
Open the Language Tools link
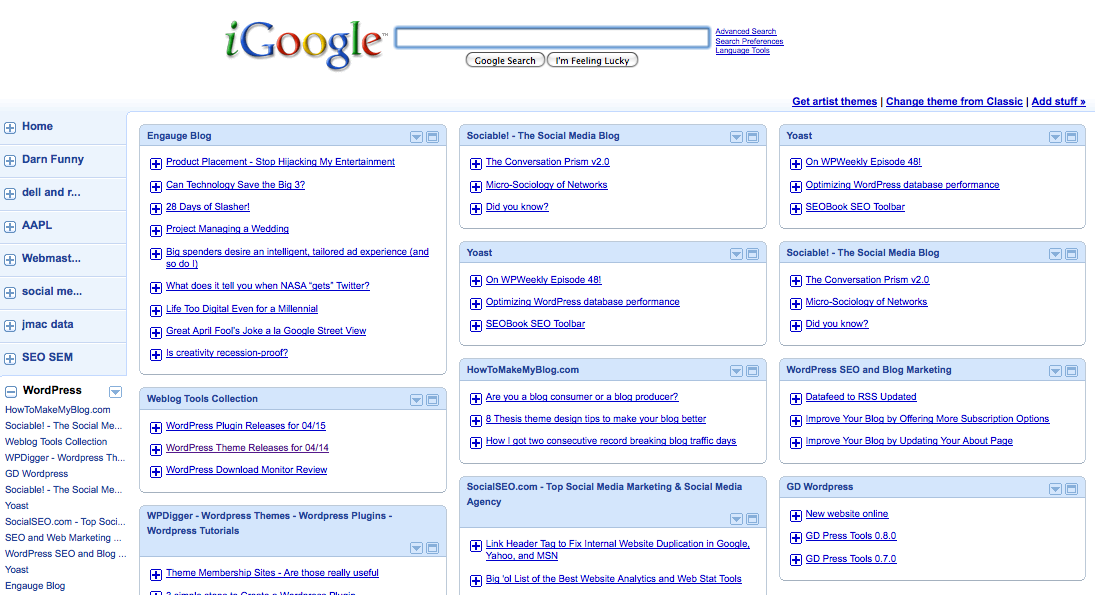(x=742, y=50)
